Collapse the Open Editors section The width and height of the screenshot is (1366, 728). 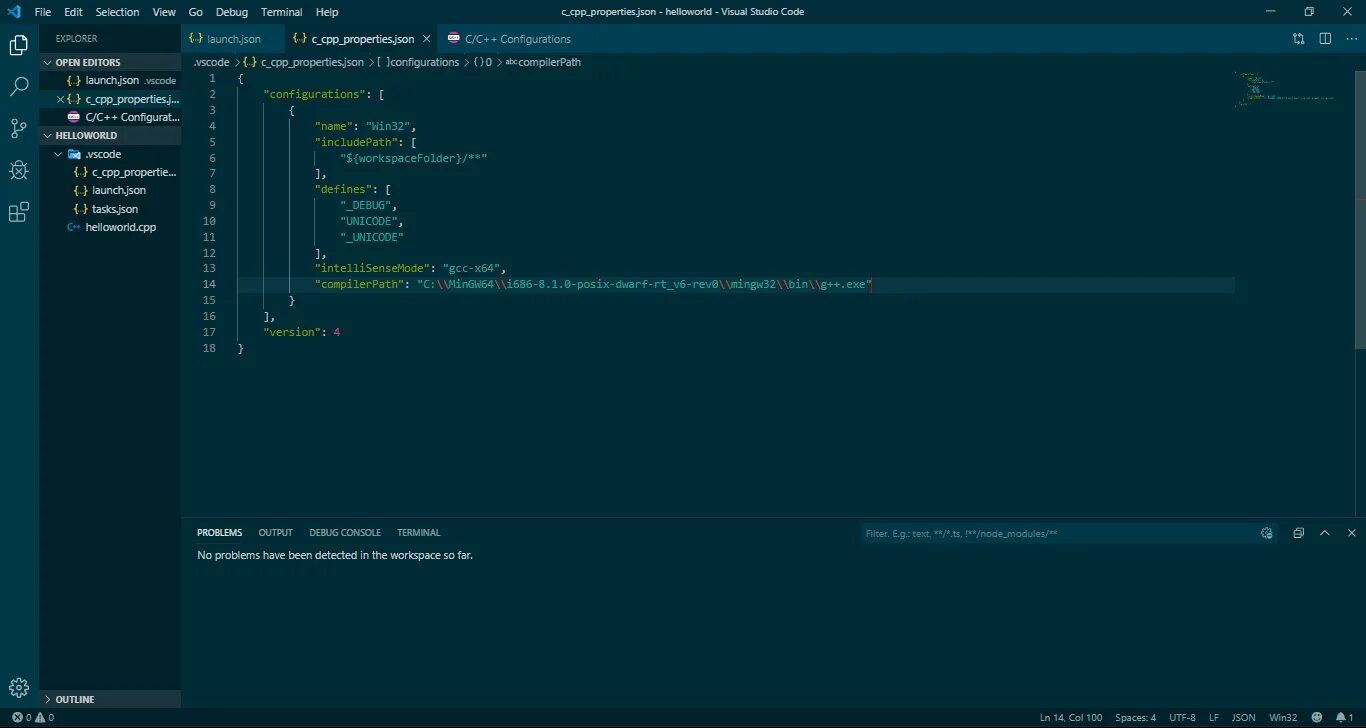[x=47, y=62]
